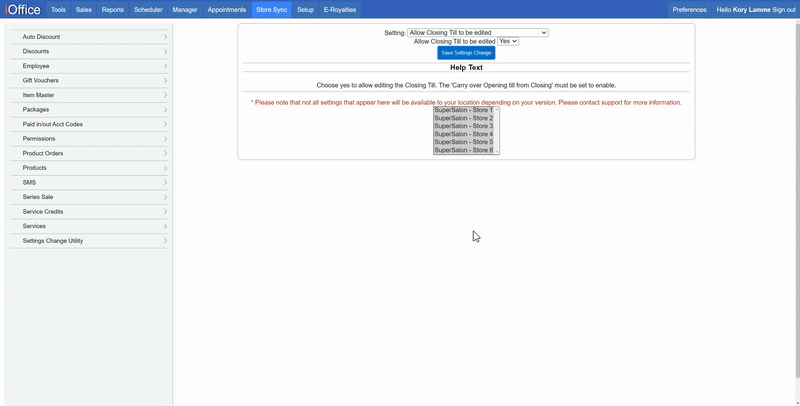The width and height of the screenshot is (800, 406).
Task: Open Preferences in the top bar
Action: [689, 10]
